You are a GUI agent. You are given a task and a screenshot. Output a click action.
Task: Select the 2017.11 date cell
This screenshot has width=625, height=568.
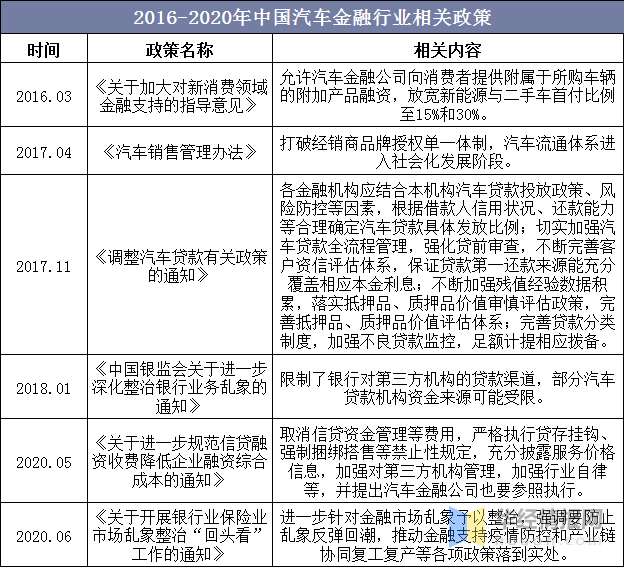[x=44, y=266]
